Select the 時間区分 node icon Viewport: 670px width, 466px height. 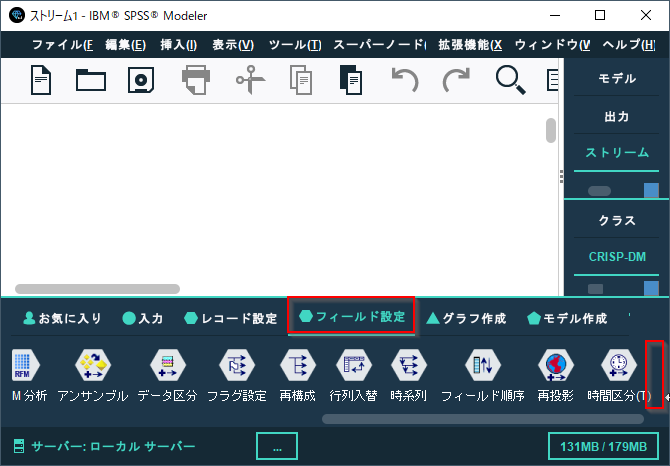coord(619,365)
